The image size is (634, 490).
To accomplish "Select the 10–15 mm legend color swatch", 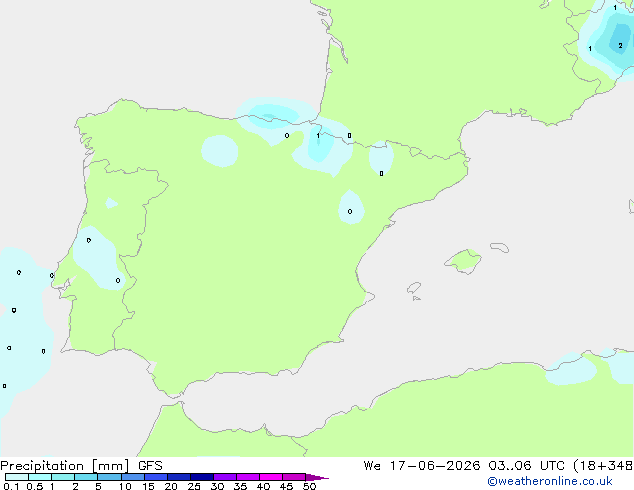I will (132, 477).
